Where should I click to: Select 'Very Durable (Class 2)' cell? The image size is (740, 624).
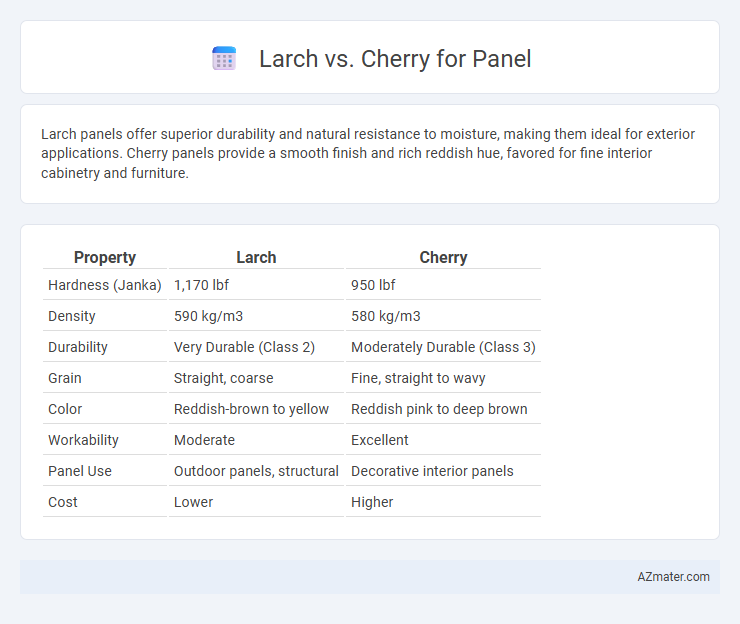[x=256, y=347]
